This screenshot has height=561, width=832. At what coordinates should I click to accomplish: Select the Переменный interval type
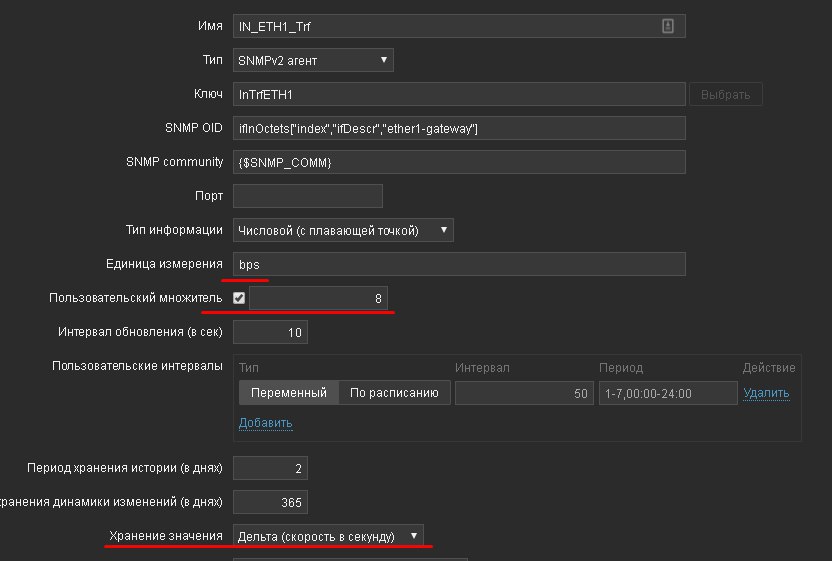289,393
